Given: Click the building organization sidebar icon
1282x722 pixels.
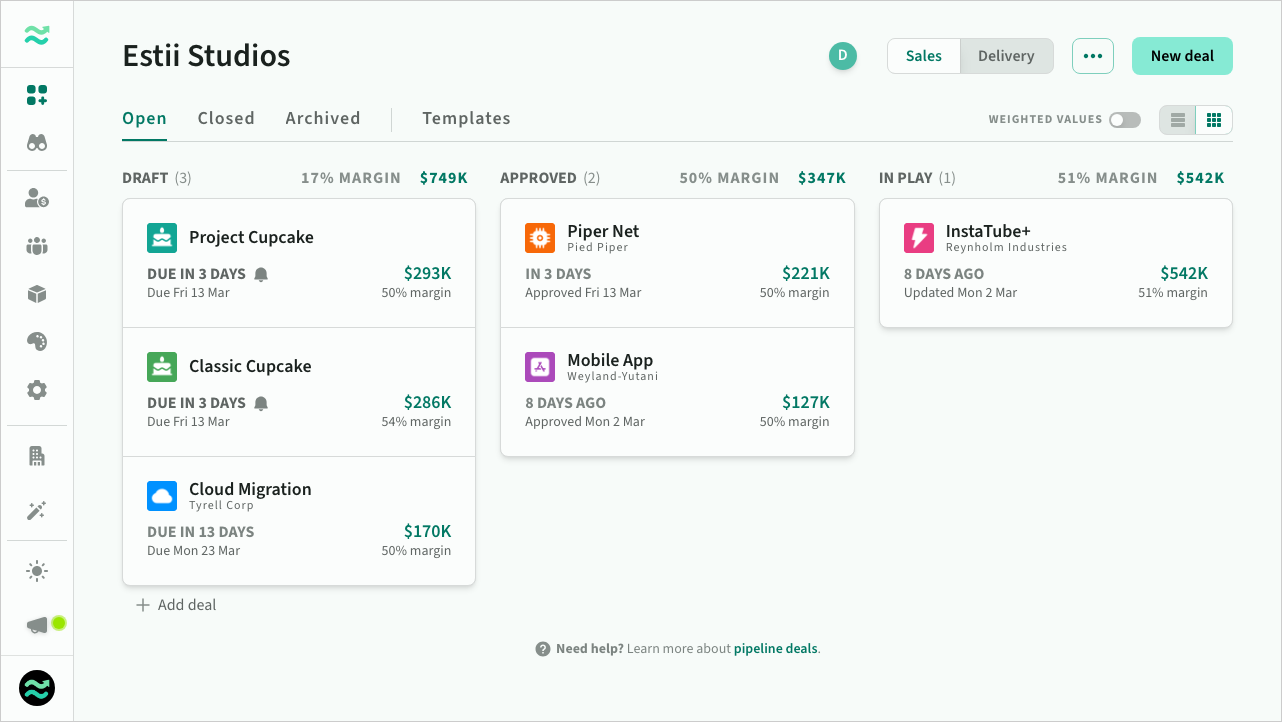Looking at the screenshot, I should [x=37, y=456].
